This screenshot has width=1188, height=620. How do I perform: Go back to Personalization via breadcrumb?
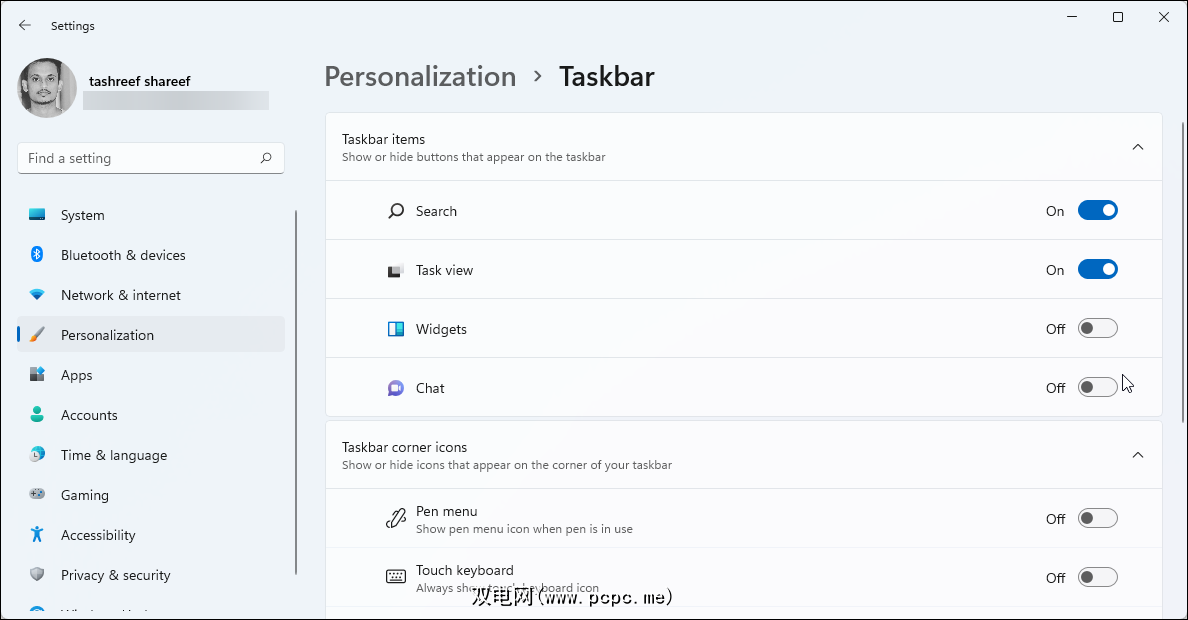point(420,77)
